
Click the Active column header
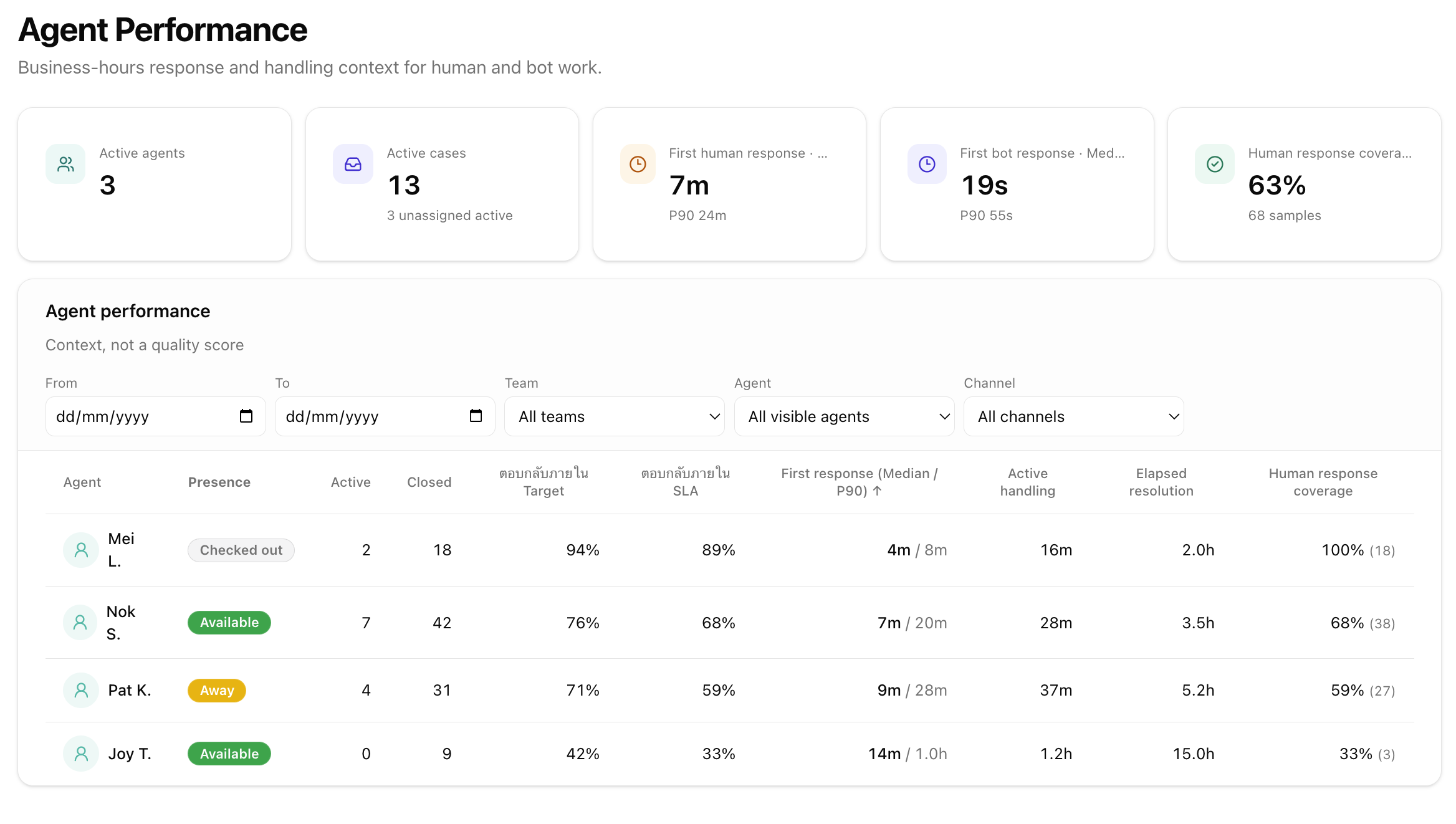point(350,482)
